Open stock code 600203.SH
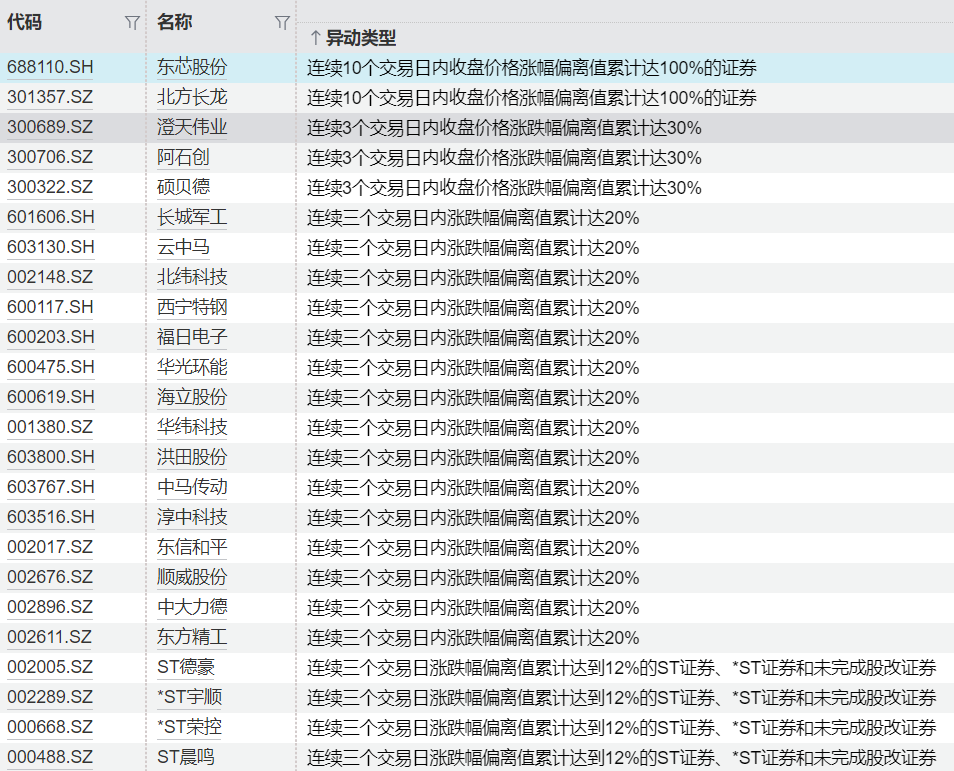The width and height of the screenshot is (954, 771). (50, 337)
